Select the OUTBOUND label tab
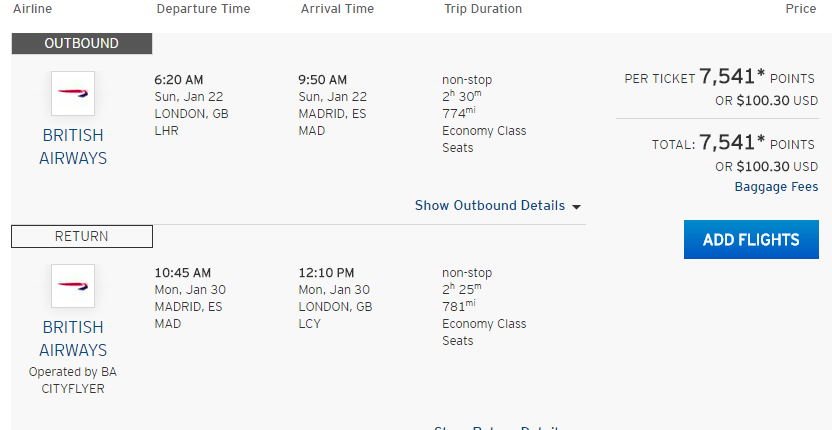 coord(82,44)
